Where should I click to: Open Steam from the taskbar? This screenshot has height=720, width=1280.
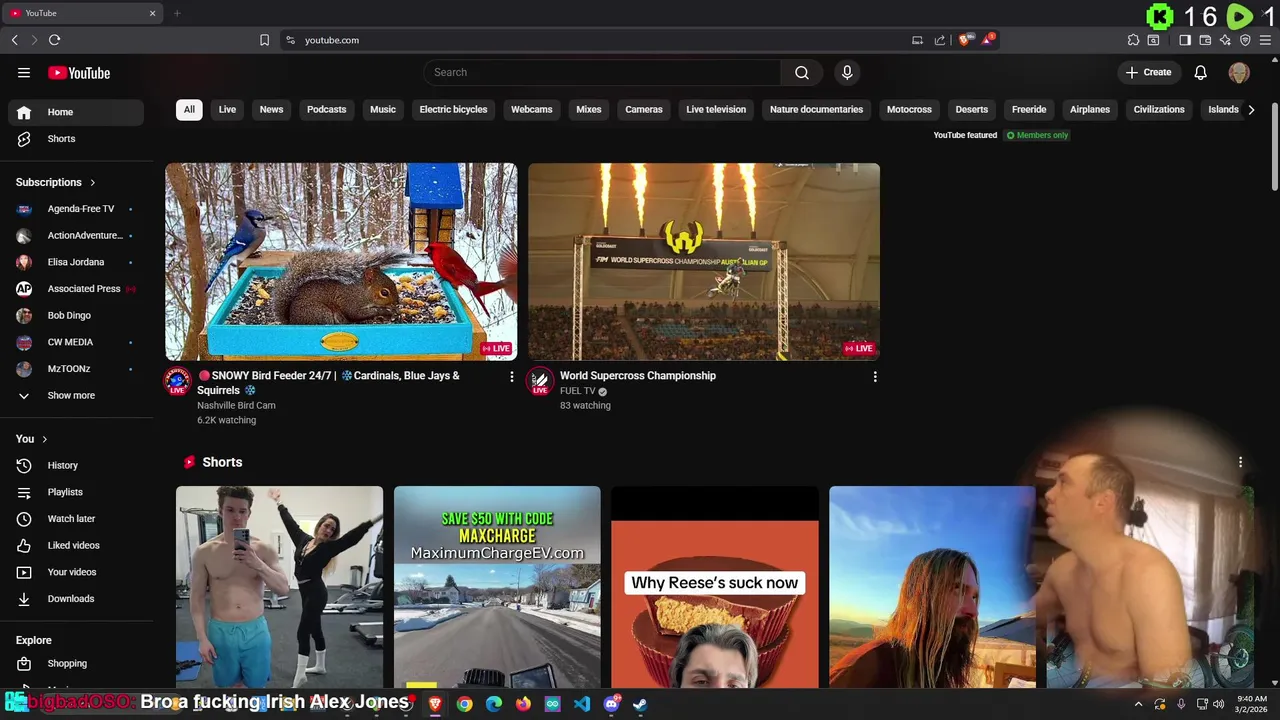click(x=640, y=704)
